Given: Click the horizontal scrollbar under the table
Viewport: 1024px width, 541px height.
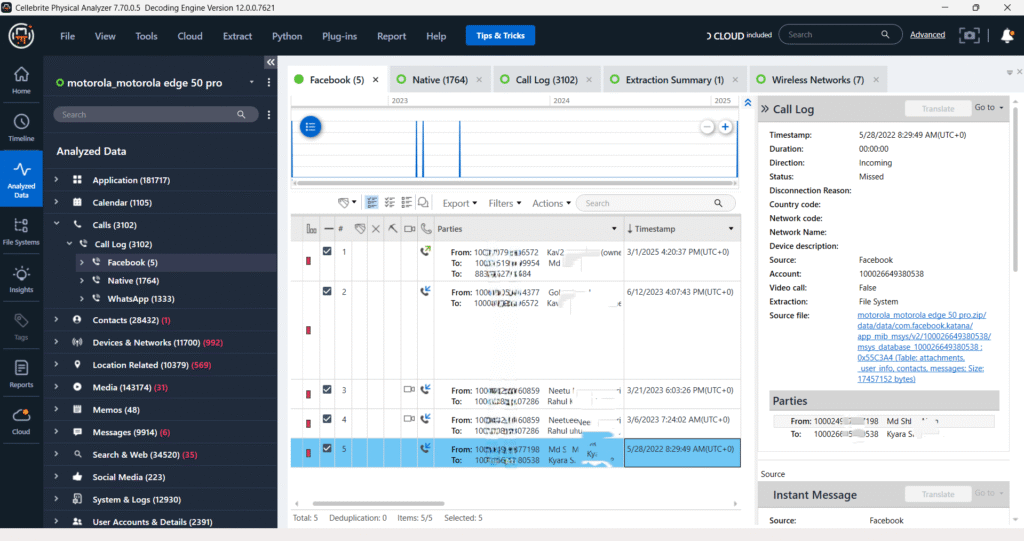Looking at the screenshot, I should click(378, 504).
